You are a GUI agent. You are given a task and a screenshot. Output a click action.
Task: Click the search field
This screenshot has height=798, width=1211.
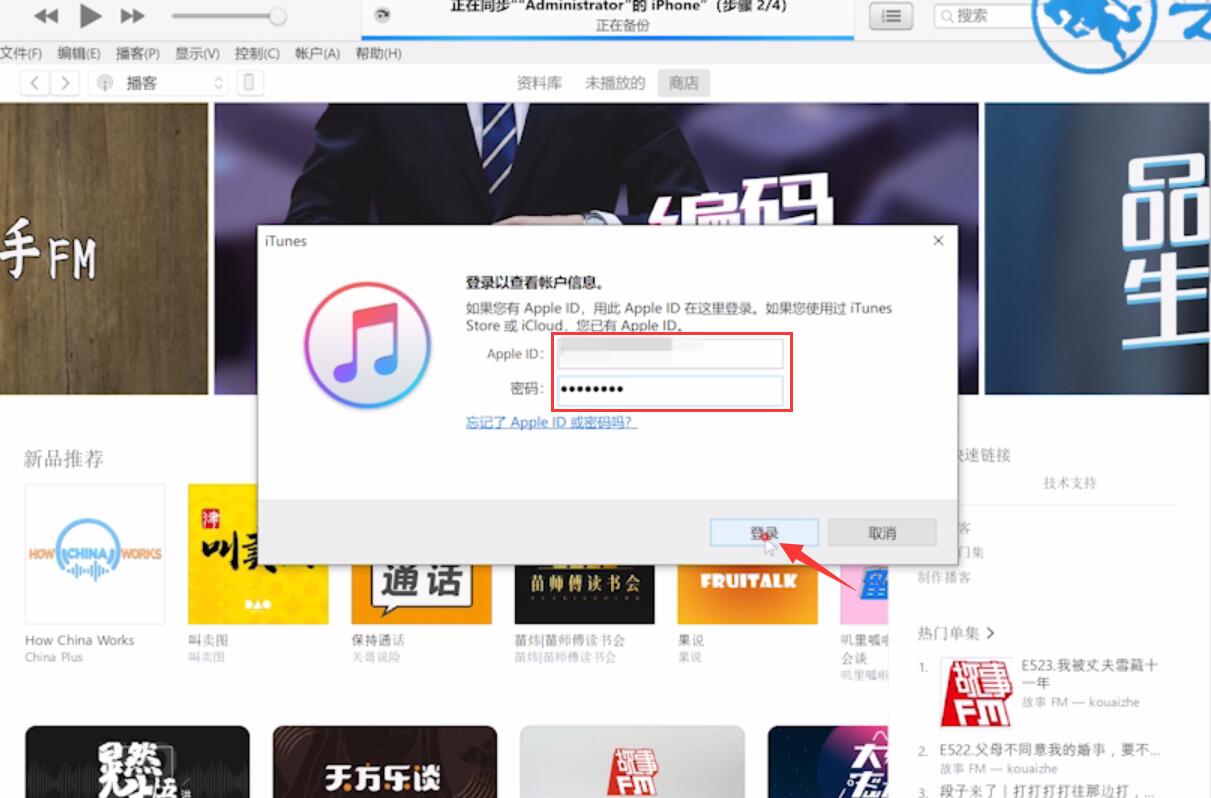[985, 15]
